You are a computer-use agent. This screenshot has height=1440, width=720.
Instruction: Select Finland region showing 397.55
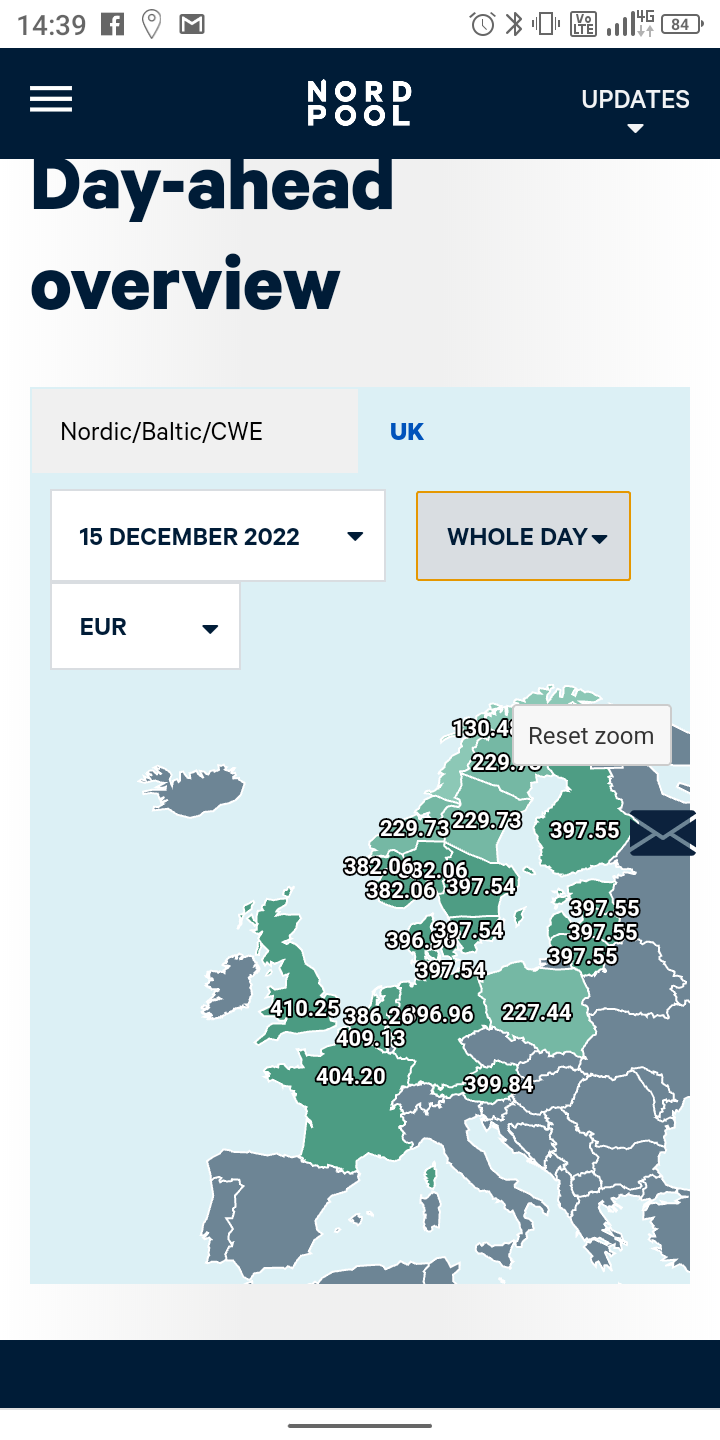585,830
